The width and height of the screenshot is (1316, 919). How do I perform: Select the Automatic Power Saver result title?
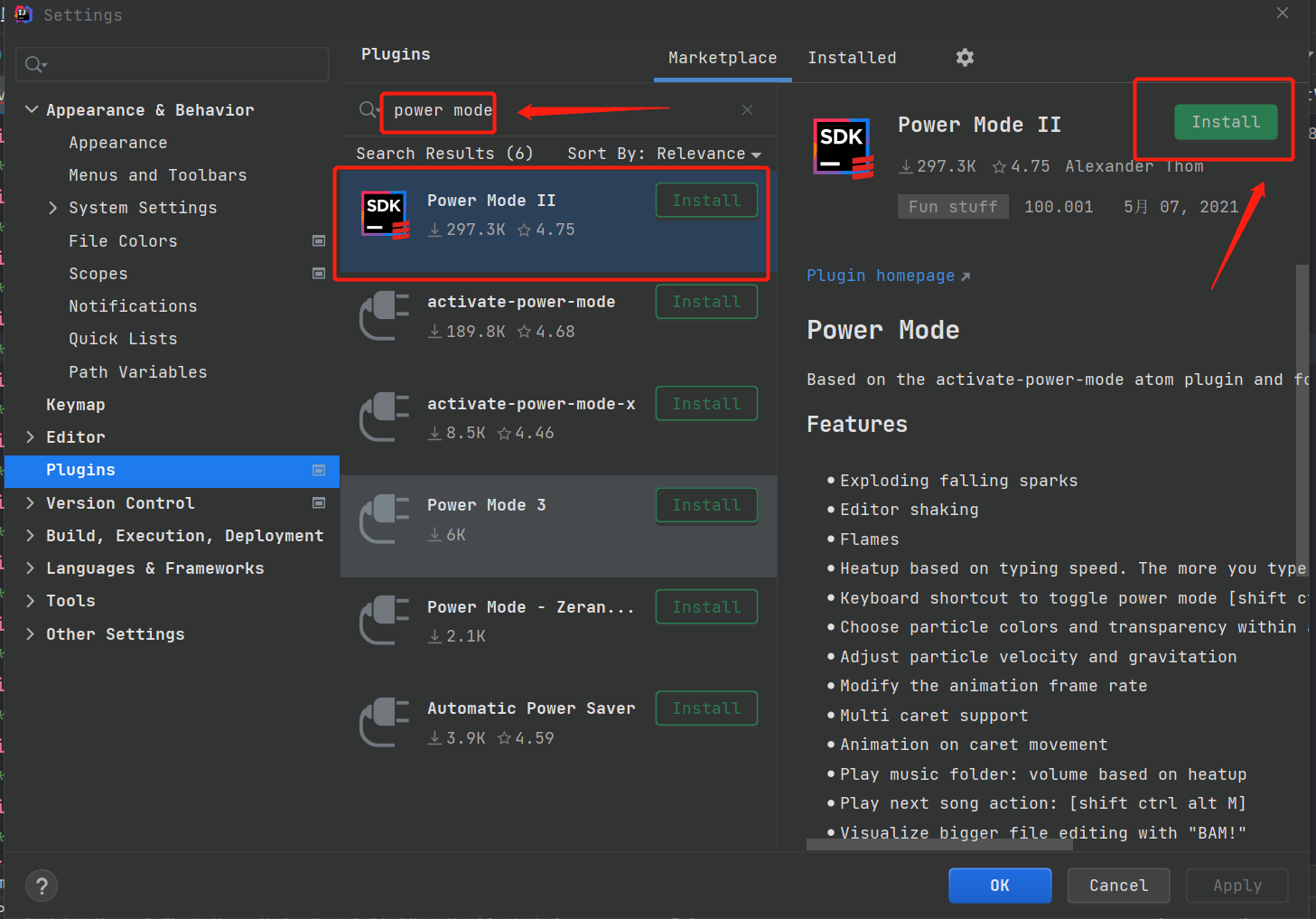coord(531,708)
